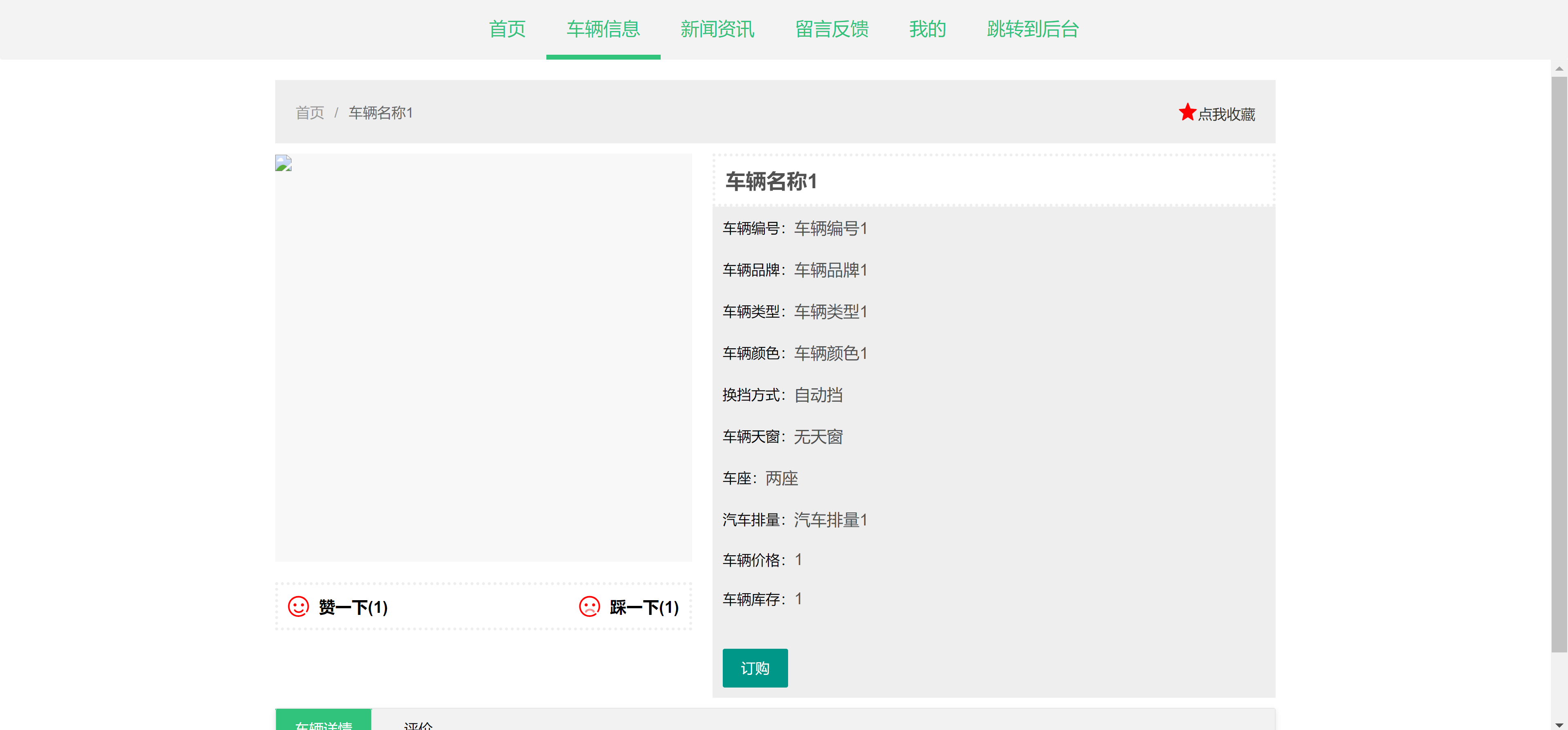
Task: Click the smiley face like icon
Action: (x=298, y=606)
